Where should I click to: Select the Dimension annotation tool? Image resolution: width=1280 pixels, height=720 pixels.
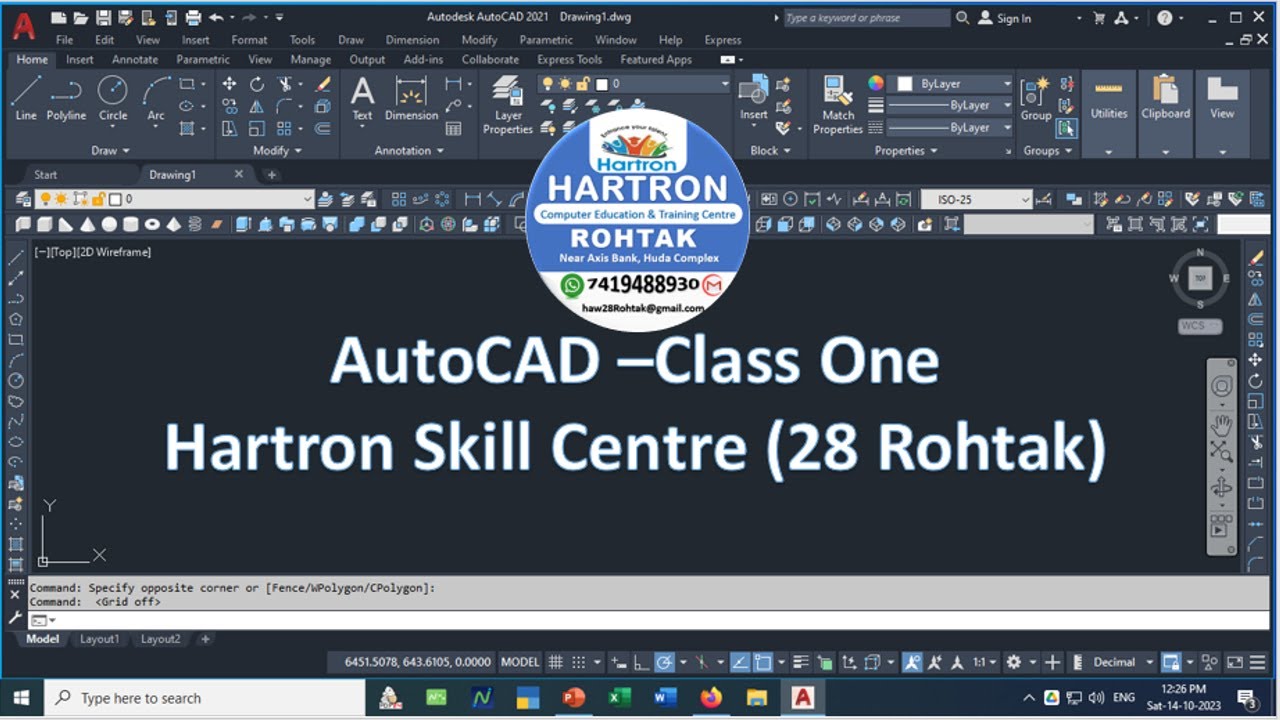(411, 98)
